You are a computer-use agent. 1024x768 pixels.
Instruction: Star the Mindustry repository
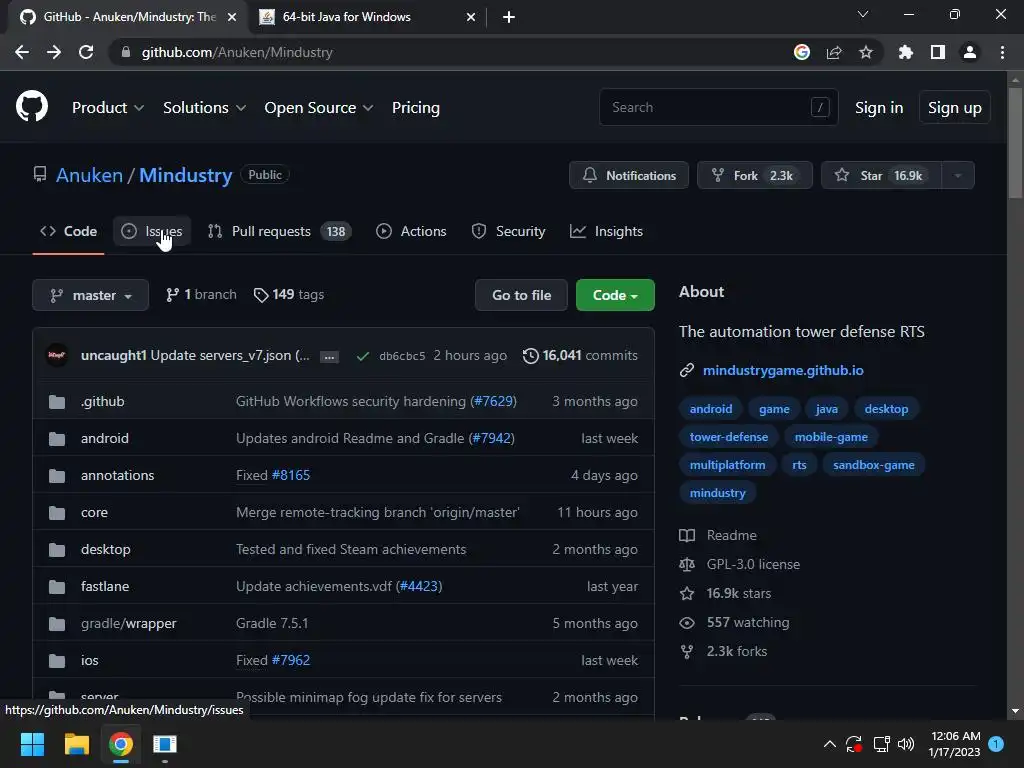tap(881, 175)
